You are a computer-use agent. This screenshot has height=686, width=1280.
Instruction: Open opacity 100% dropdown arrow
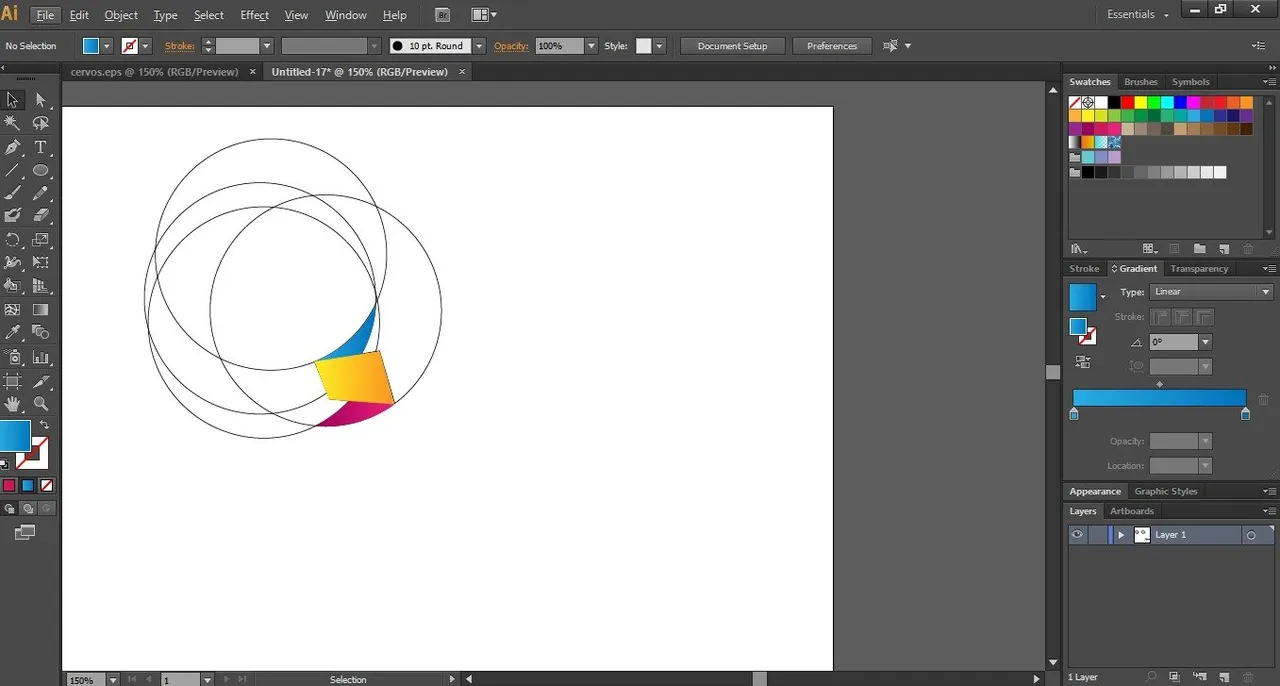click(x=591, y=46)
